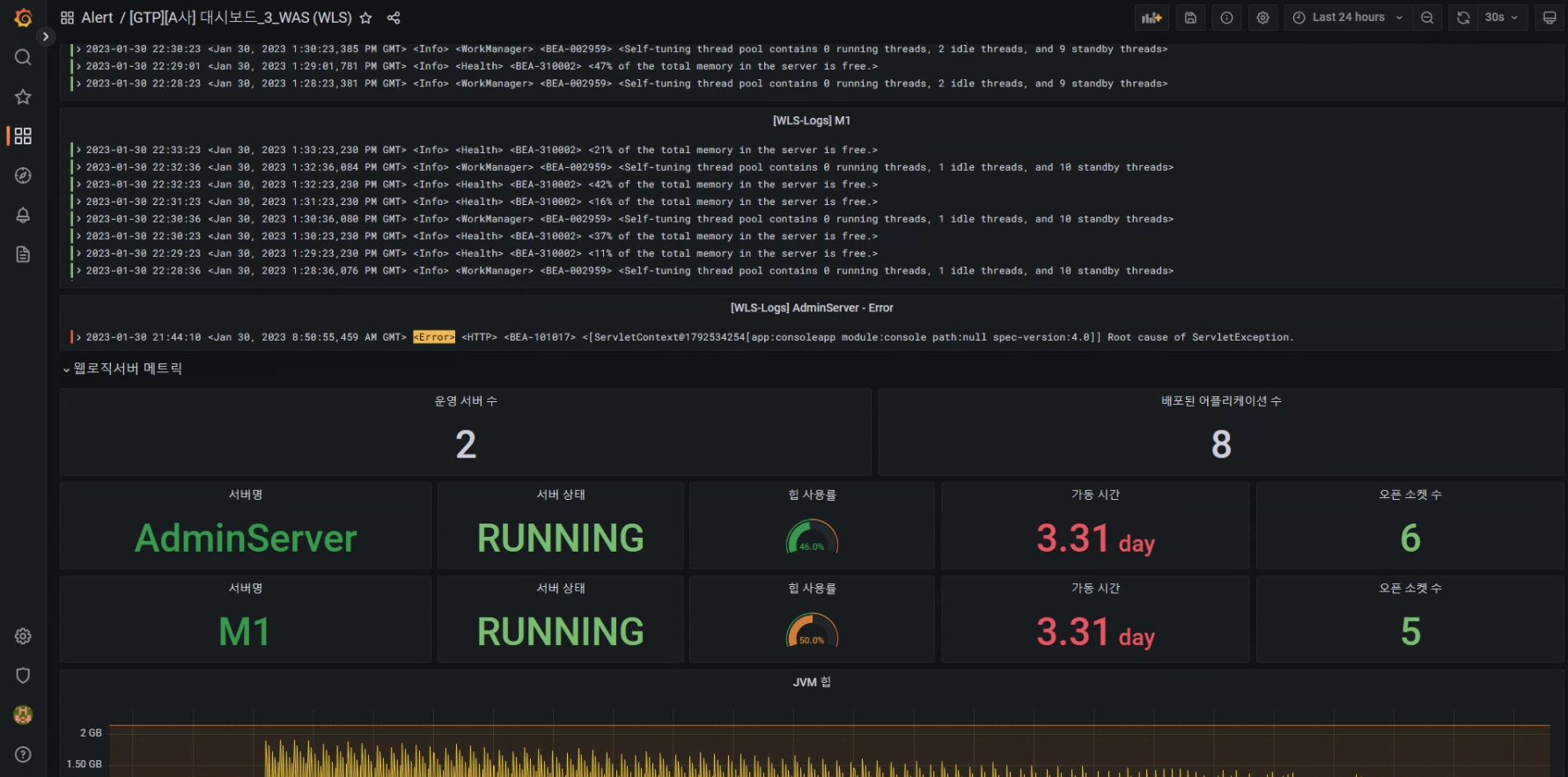The image size is (1568, 777).
Task: Open the Explore compass icon
Action: click(23, 175)
